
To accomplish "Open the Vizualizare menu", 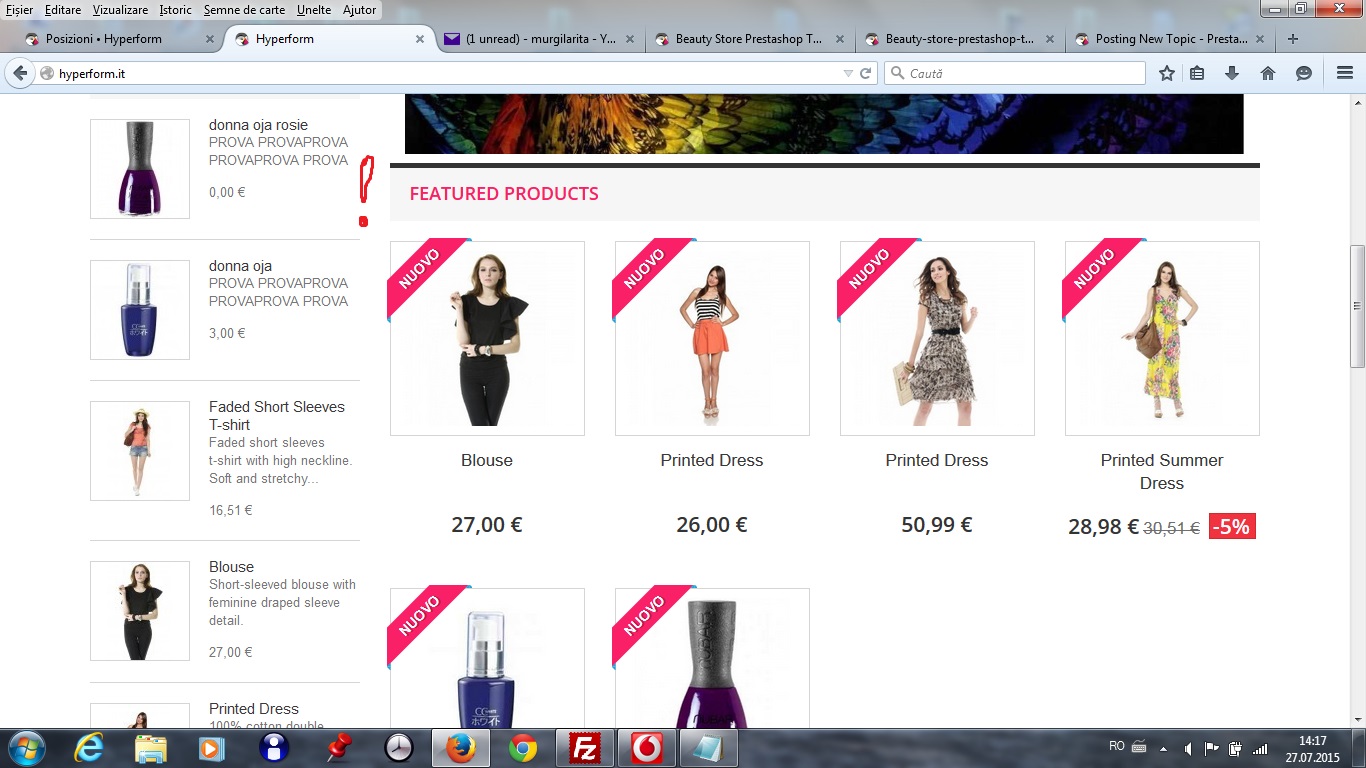I will pos(120,10).
